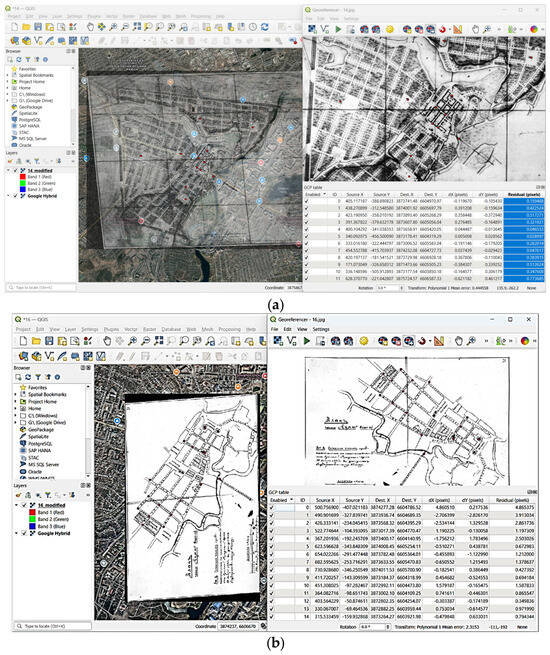Select the Pan hand tool in lower Georeferencer
The image size is (550, 655).
pos(458,341)
